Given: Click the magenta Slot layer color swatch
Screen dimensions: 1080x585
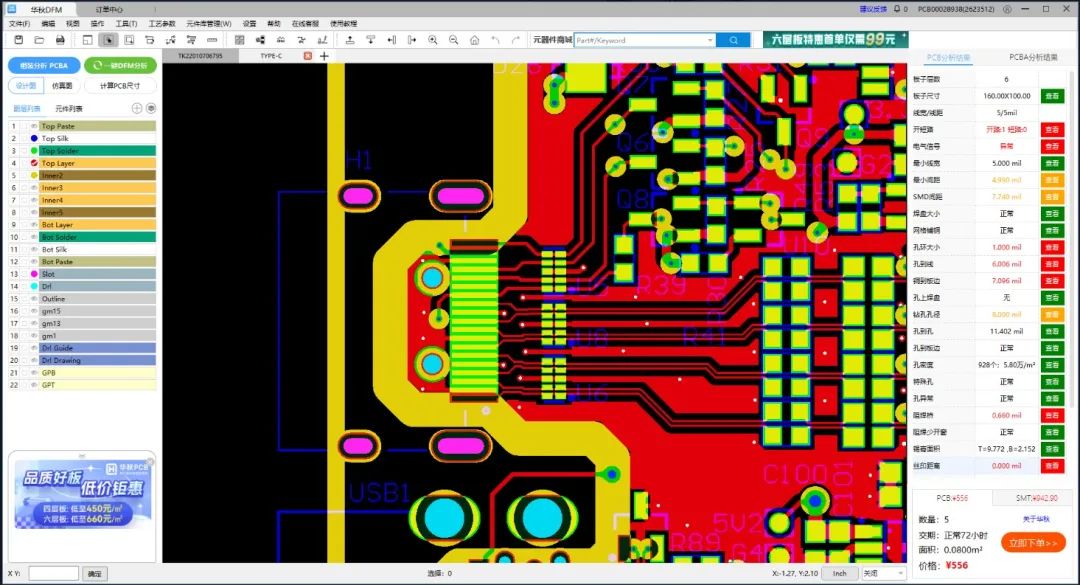Looking at the screenshot, I should click(34, 274).
